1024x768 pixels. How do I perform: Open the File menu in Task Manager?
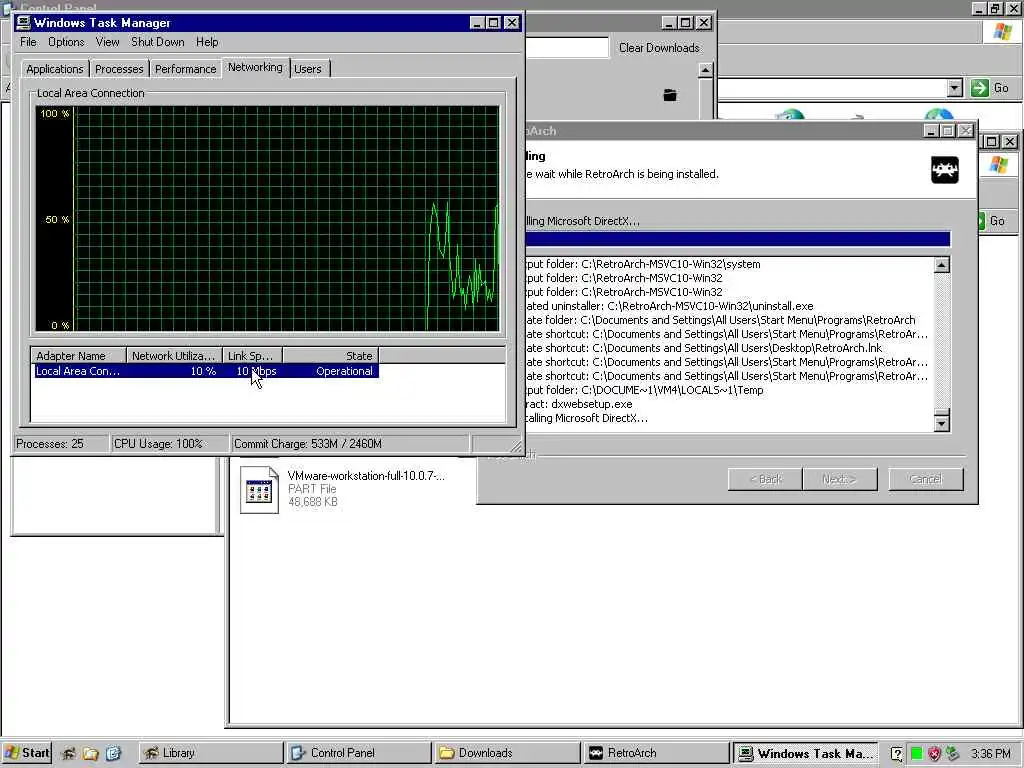point(28,42)
